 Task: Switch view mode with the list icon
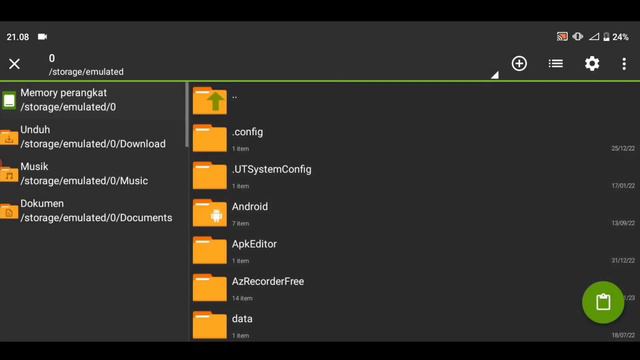click(x=556, y=63)
